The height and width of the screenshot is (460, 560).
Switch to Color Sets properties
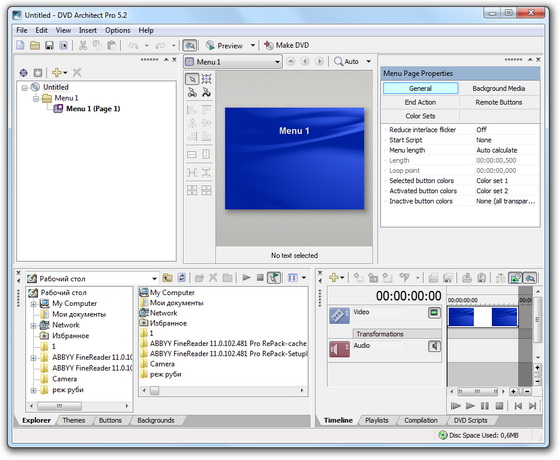click(420, 116)
